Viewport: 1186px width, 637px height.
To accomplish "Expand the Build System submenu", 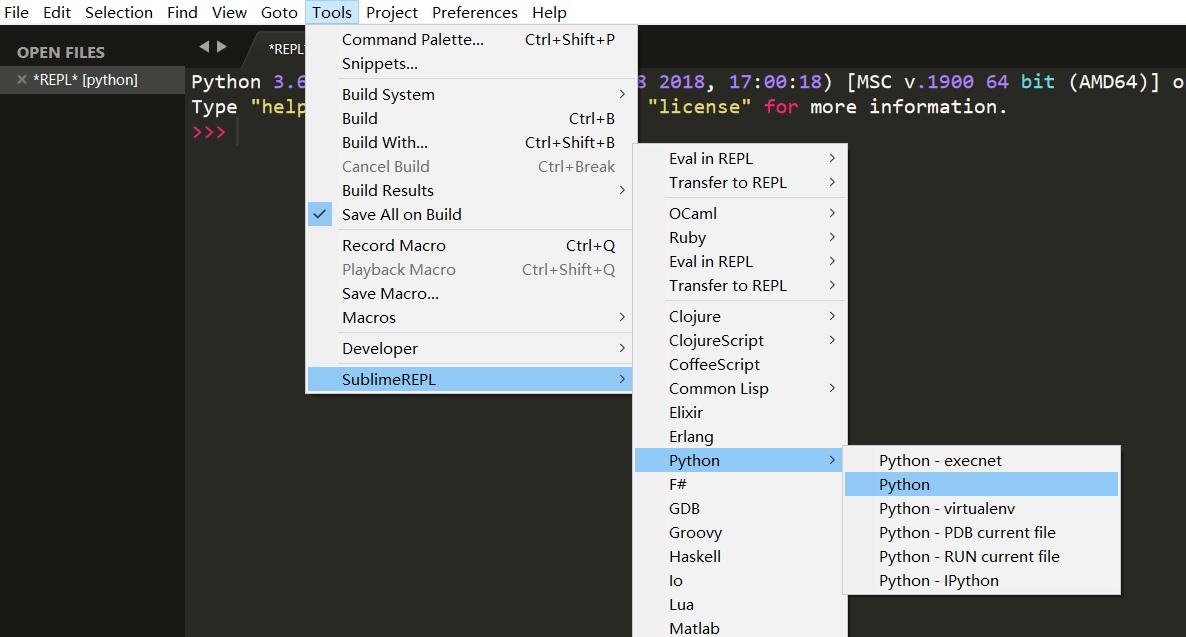I will pyautogui.click(x=388, y=94).
